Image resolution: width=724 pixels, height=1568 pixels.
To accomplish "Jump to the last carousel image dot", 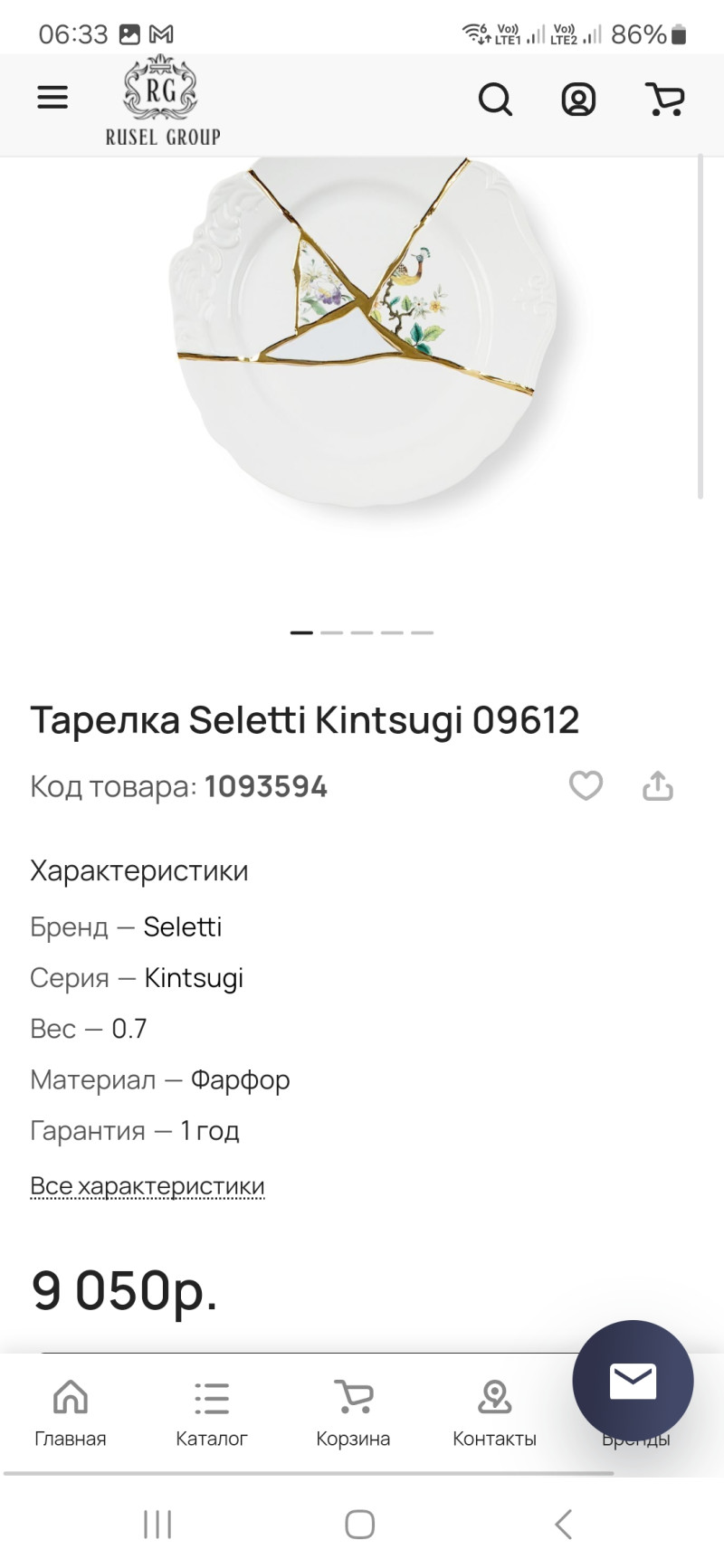I will [x=422, y=632].
